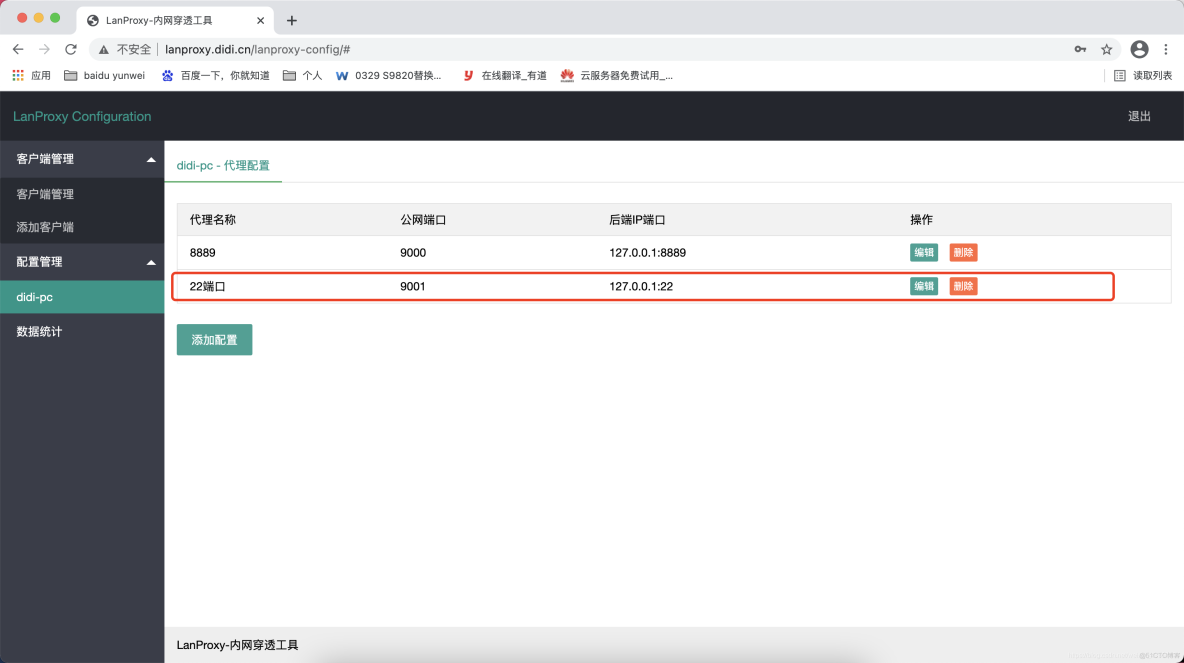Open Chrome three-dot menu
This screenshot has height=663, width=1184.
coord(1166,49)
